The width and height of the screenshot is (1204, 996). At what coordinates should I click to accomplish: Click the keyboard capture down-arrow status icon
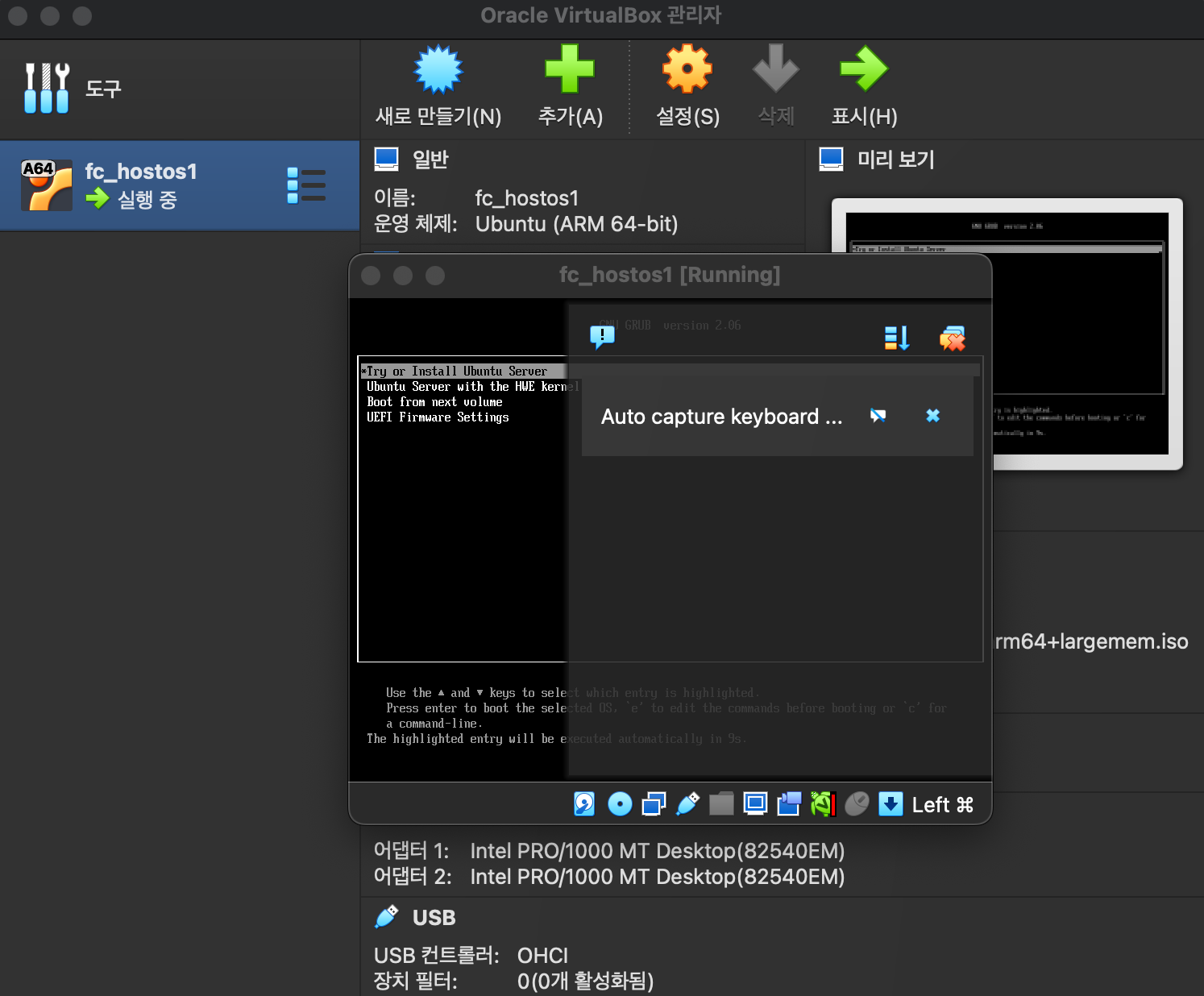891,803
